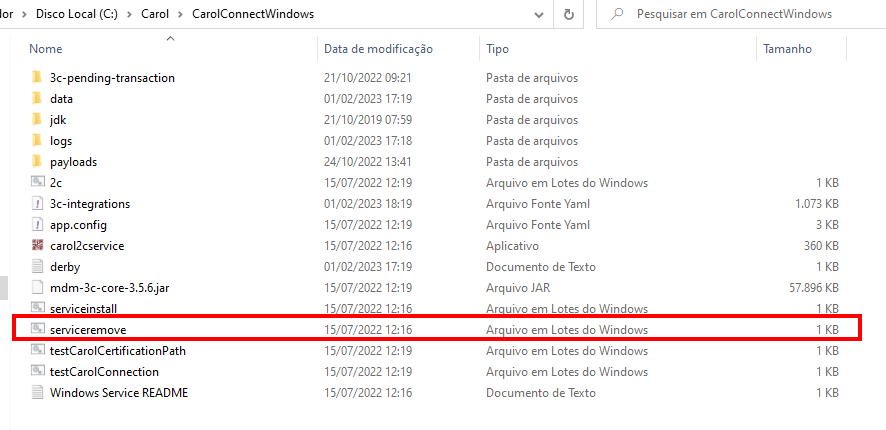This screenshot has height=430, width=886.
Task: Select the jdk folder icon
Action: point(37,120)
